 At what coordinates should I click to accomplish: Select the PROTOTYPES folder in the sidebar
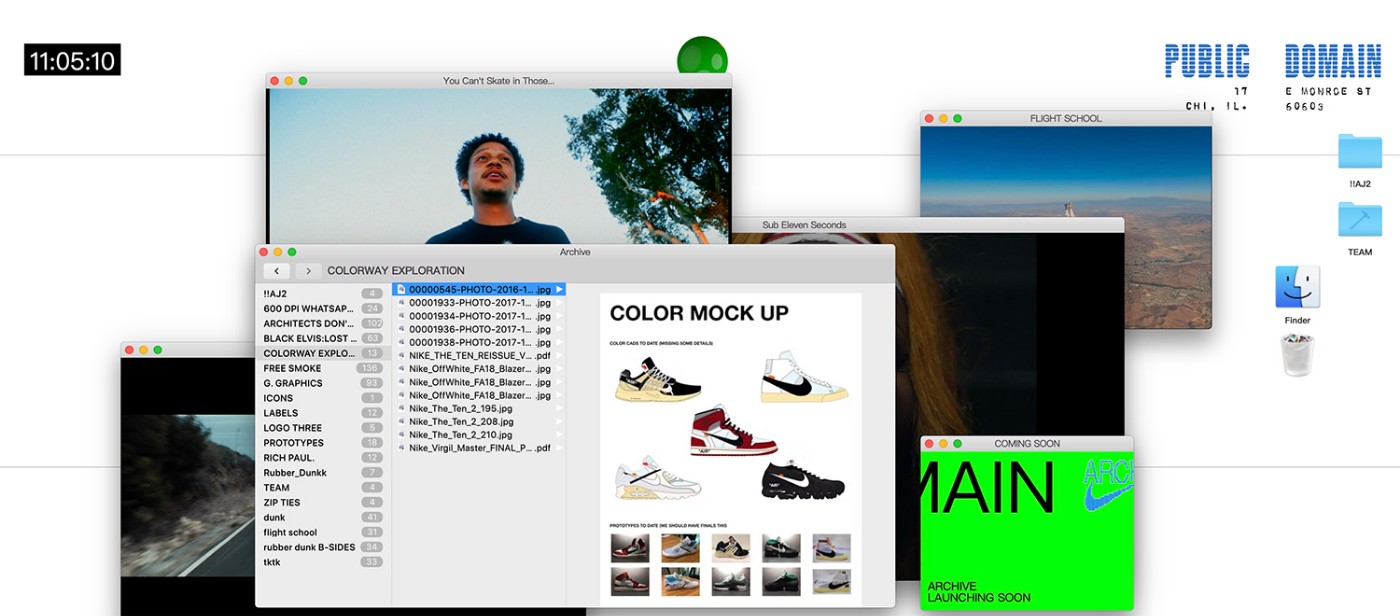coord(294,443)
